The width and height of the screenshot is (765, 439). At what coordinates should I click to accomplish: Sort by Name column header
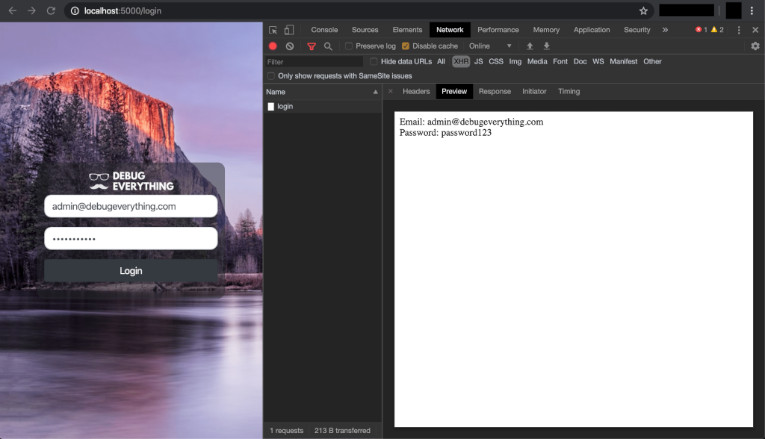coord(322,92)
